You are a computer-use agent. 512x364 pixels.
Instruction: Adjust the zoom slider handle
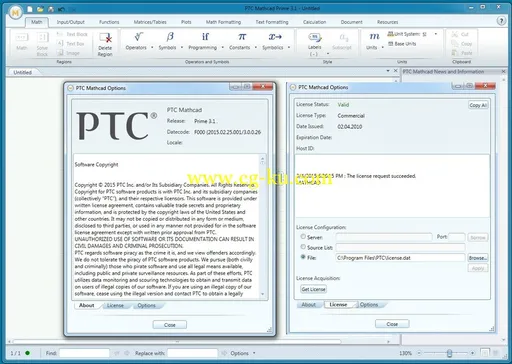click(x=449, y=353)
